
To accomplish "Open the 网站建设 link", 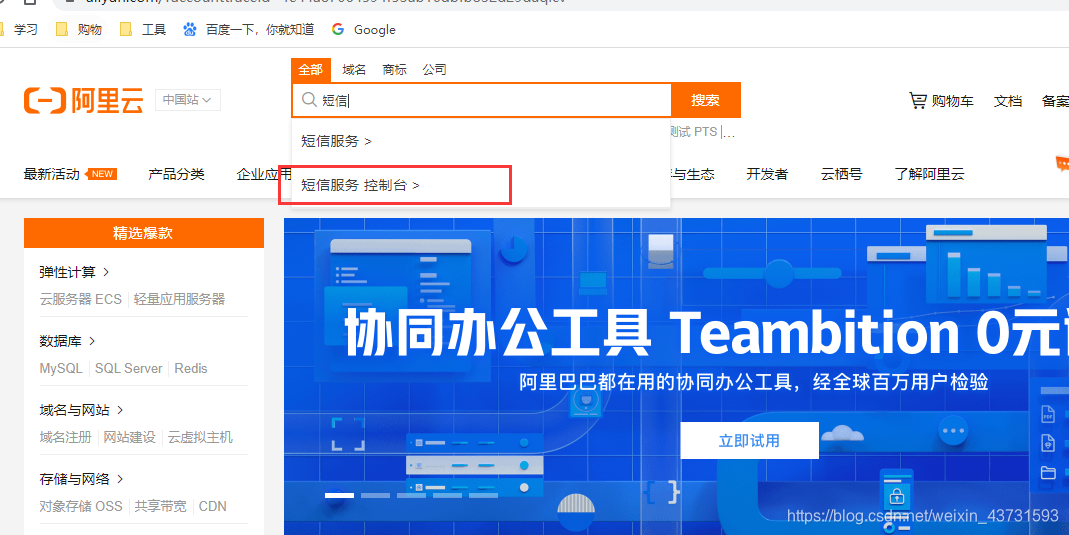I will [130, 437].
